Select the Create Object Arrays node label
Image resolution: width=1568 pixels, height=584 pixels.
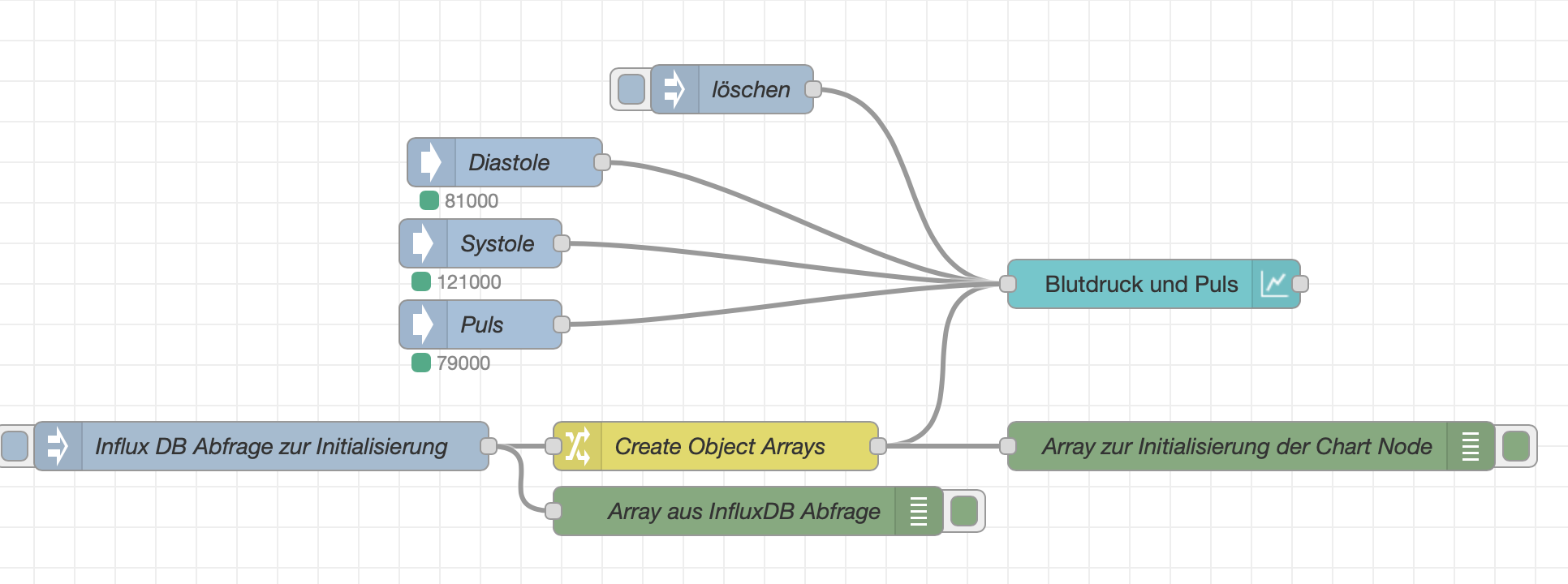coord(719,446)
